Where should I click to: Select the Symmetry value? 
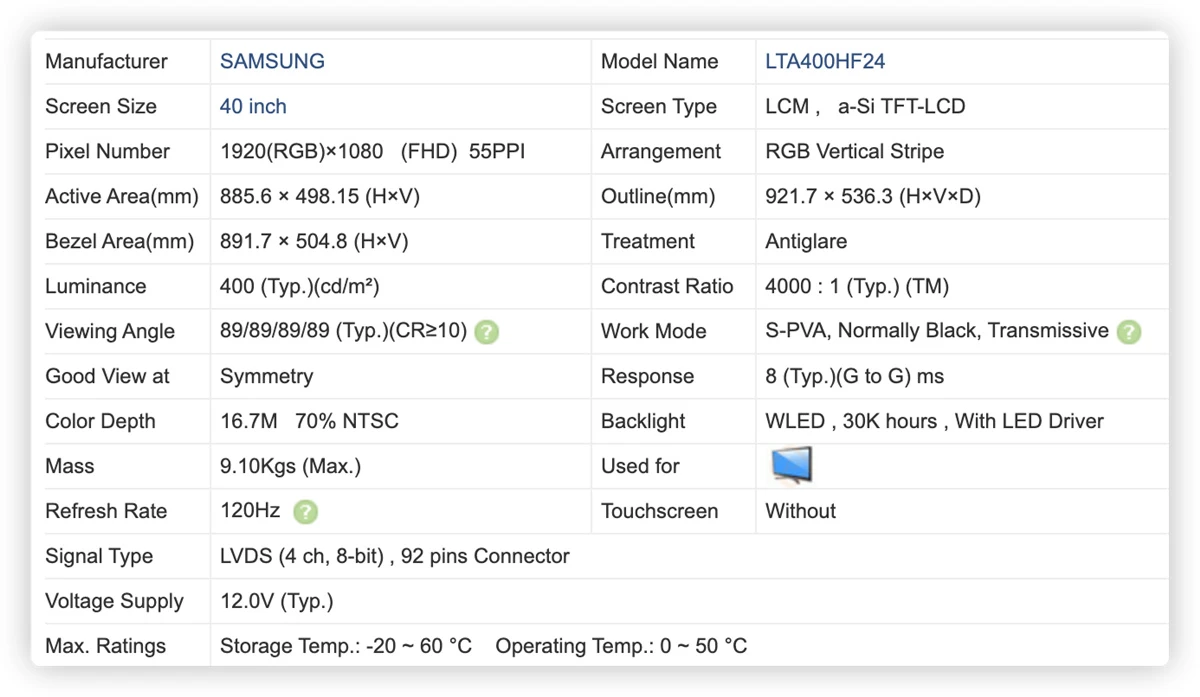coord(266,376)
